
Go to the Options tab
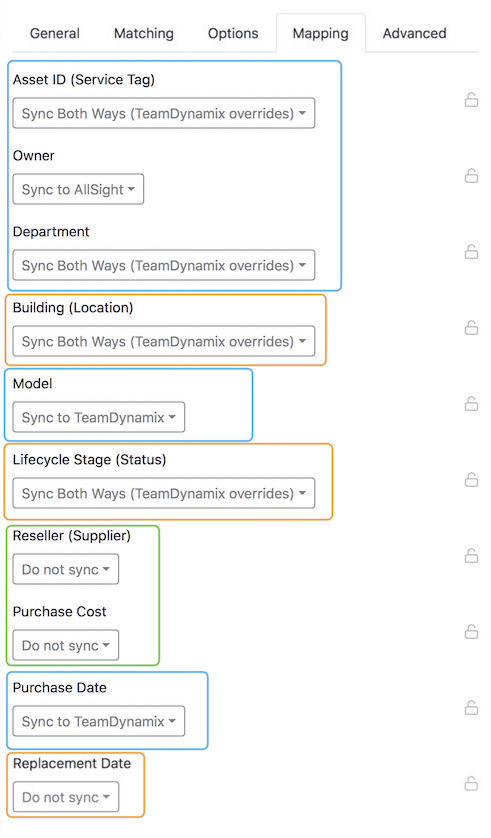pos(233,33)
